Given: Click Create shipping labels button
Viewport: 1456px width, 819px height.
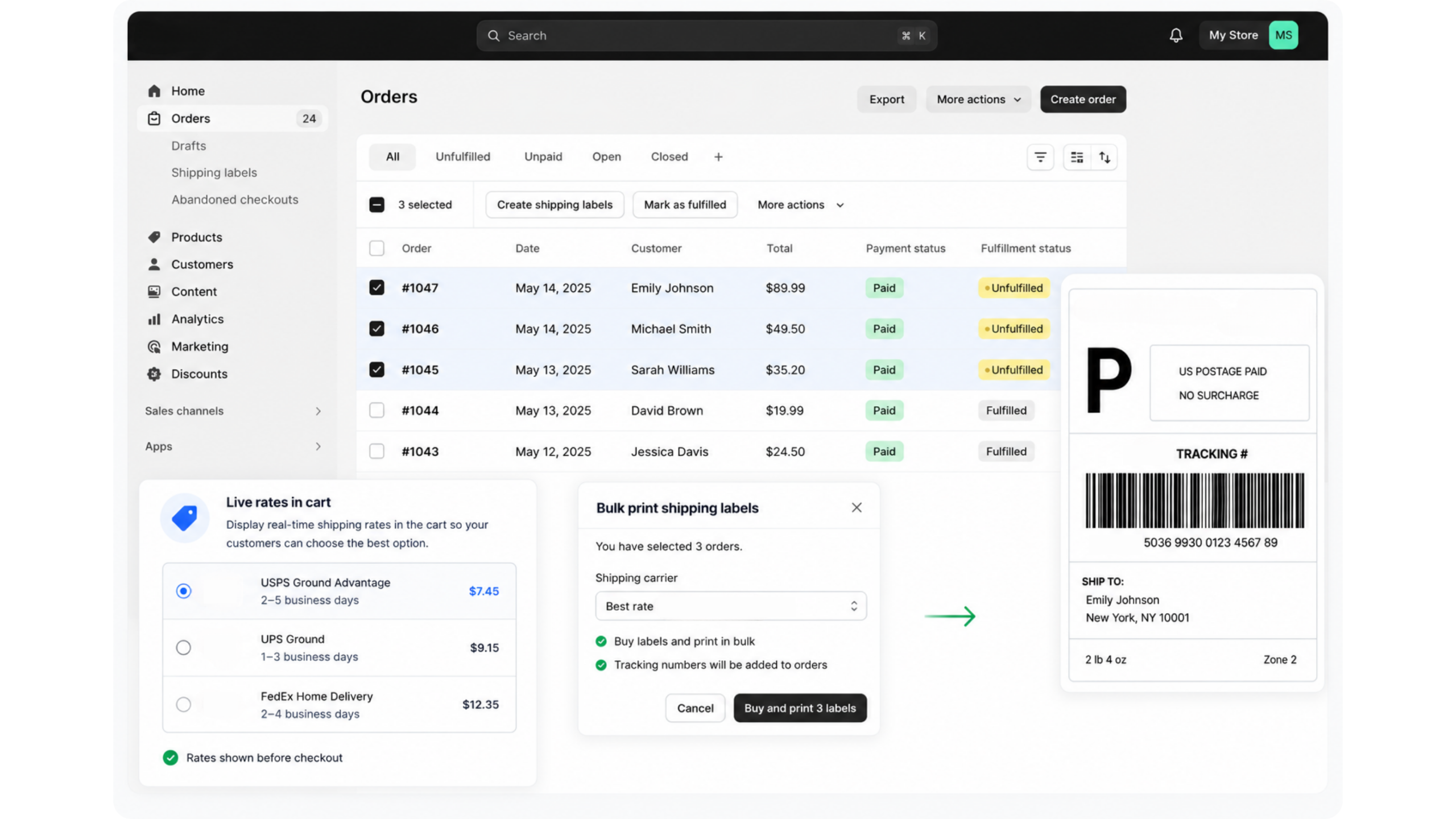Looking at the screenshot, I should pos(554,205).
